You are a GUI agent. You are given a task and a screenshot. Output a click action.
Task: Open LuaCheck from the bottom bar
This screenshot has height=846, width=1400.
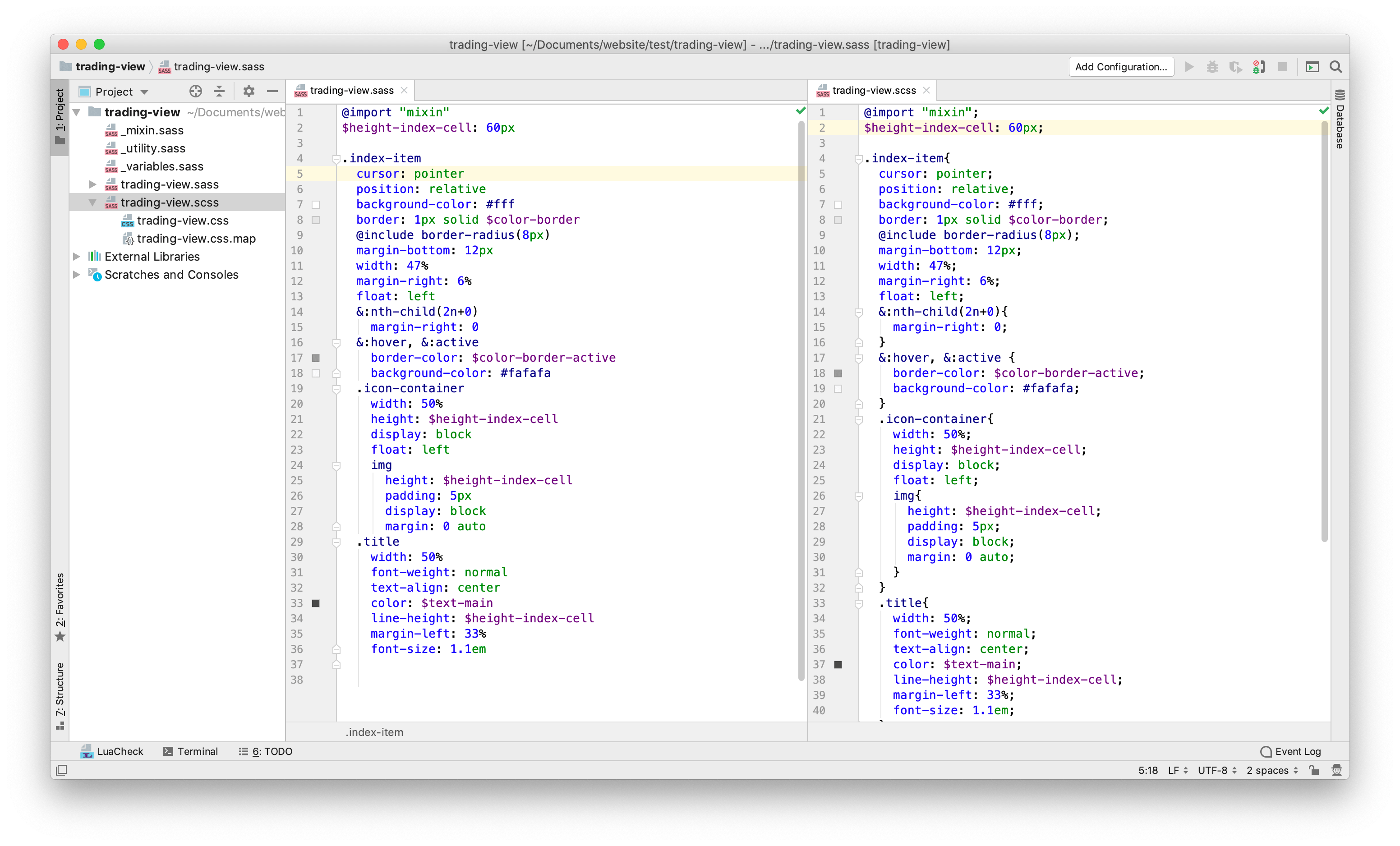pos(111,751)
